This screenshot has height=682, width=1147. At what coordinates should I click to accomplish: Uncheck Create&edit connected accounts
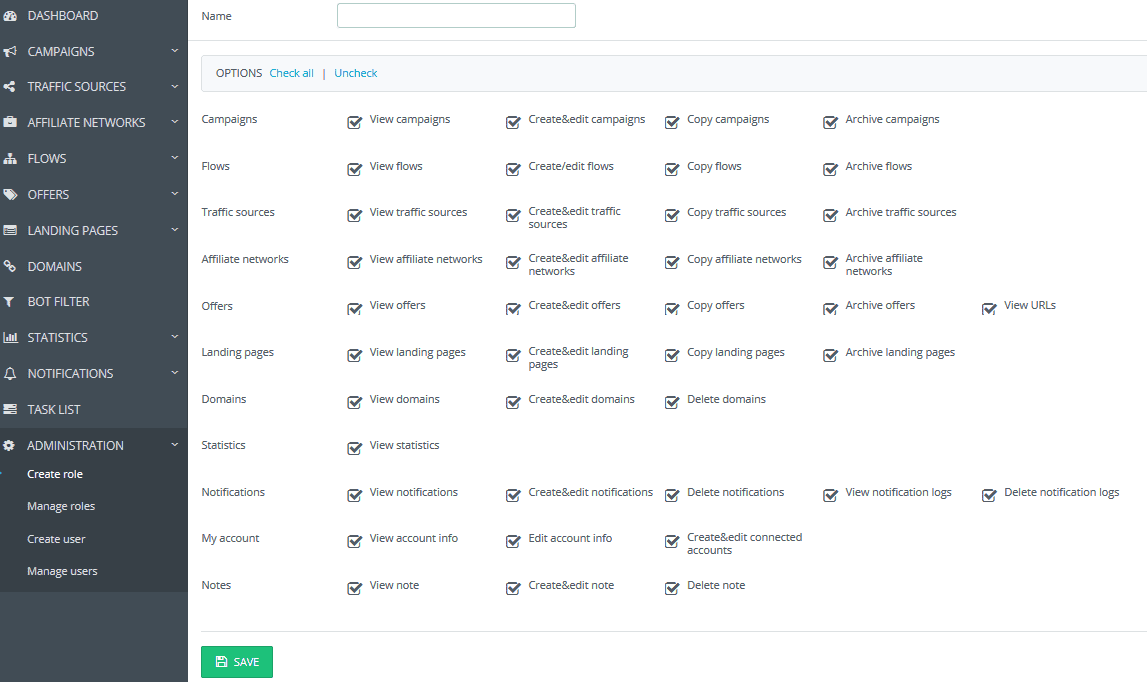pyautogui.click(x=672, y=541)
